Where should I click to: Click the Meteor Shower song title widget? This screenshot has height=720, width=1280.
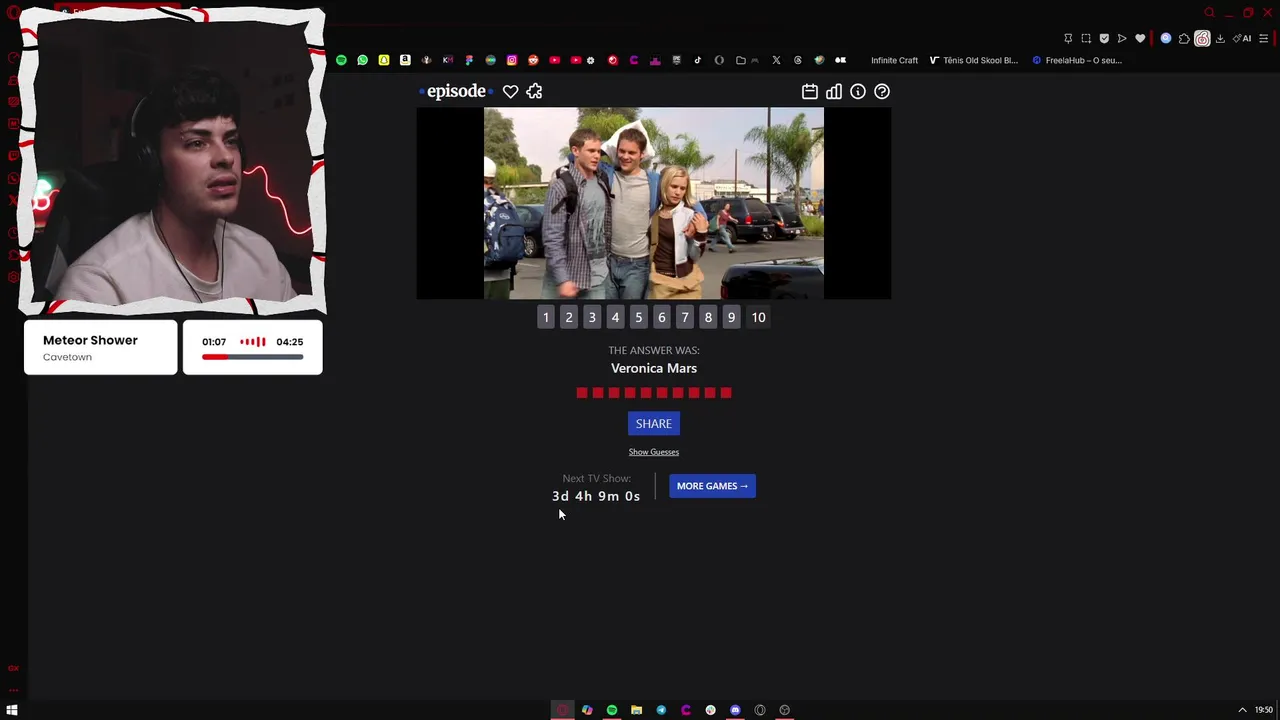coord(90,340)
